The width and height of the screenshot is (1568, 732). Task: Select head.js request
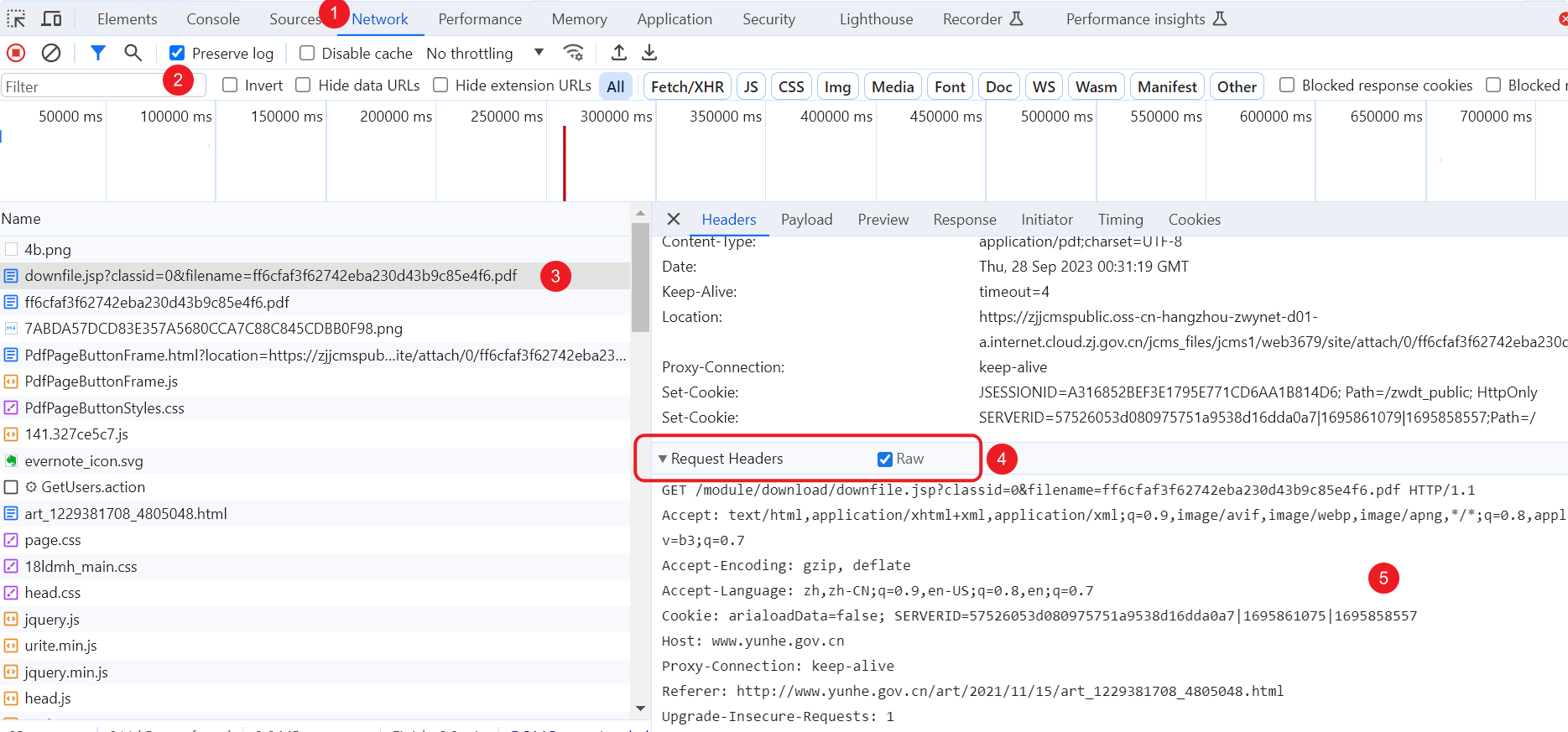click(315, 698)
